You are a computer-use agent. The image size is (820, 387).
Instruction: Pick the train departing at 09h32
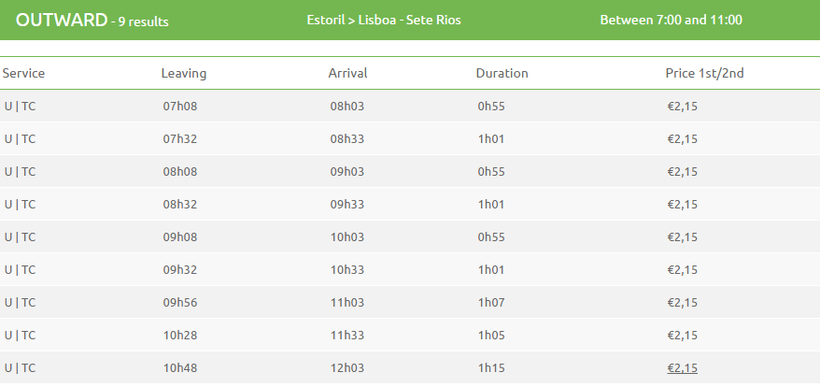click(410, 270)
